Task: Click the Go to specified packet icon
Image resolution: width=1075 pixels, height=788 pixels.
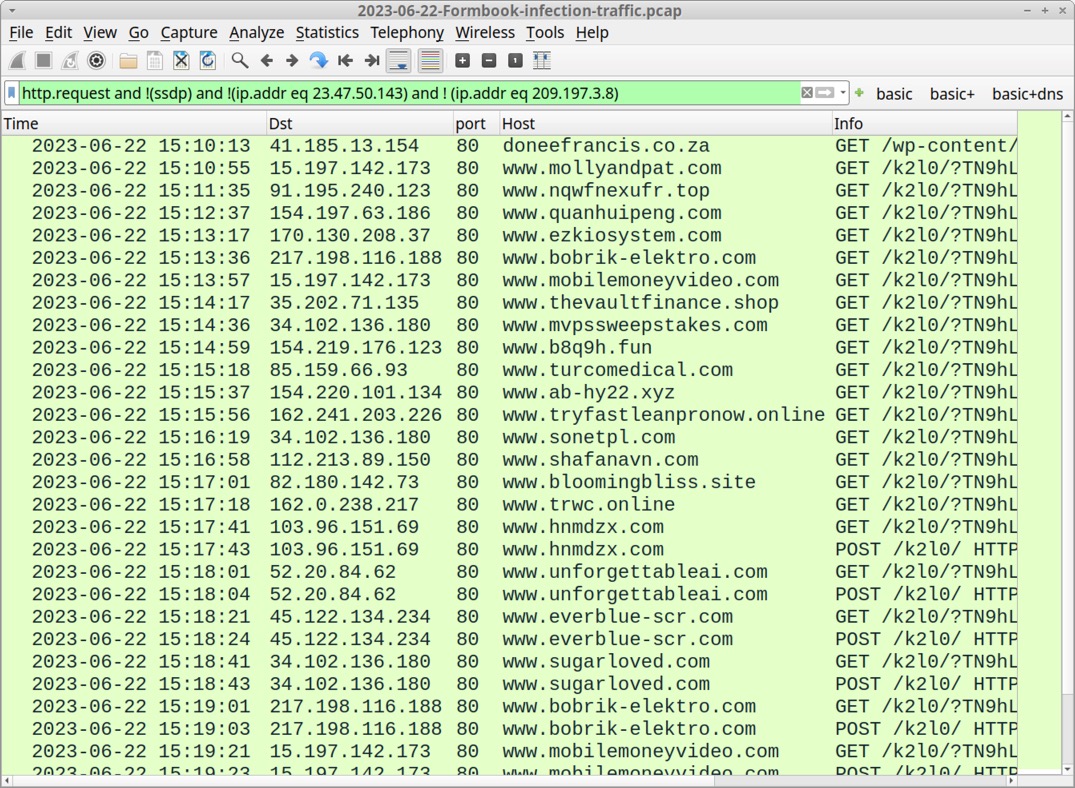Action: tap(318, 60)
